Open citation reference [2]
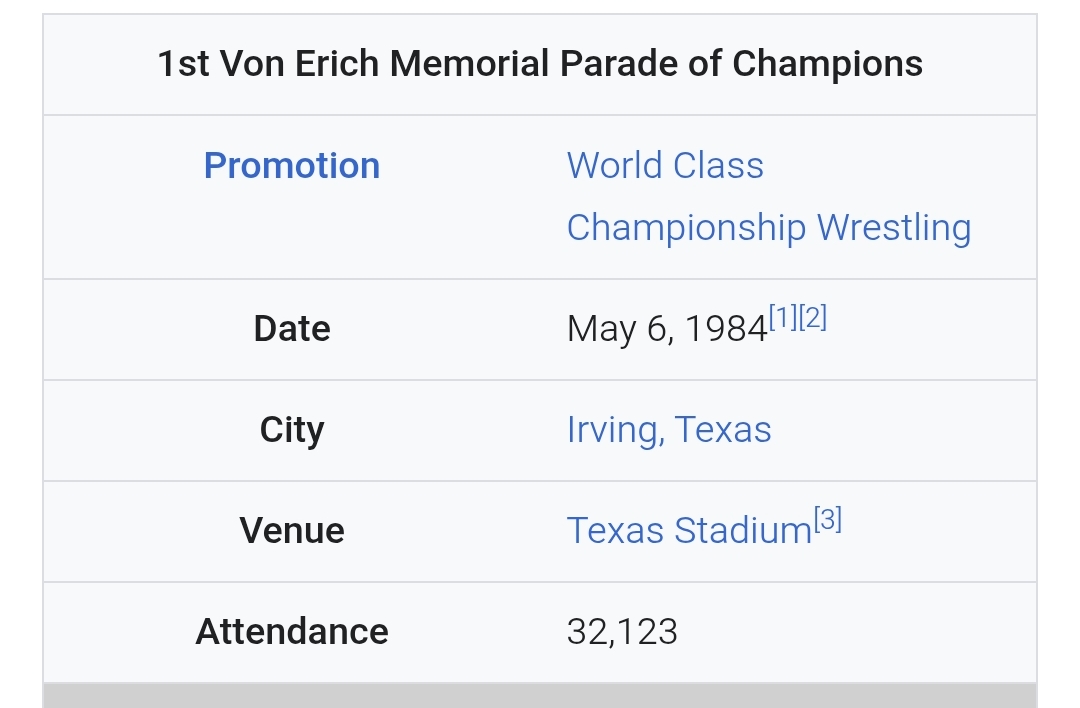This screenshot has height=708, width=1080. click(x=813, y=317)
